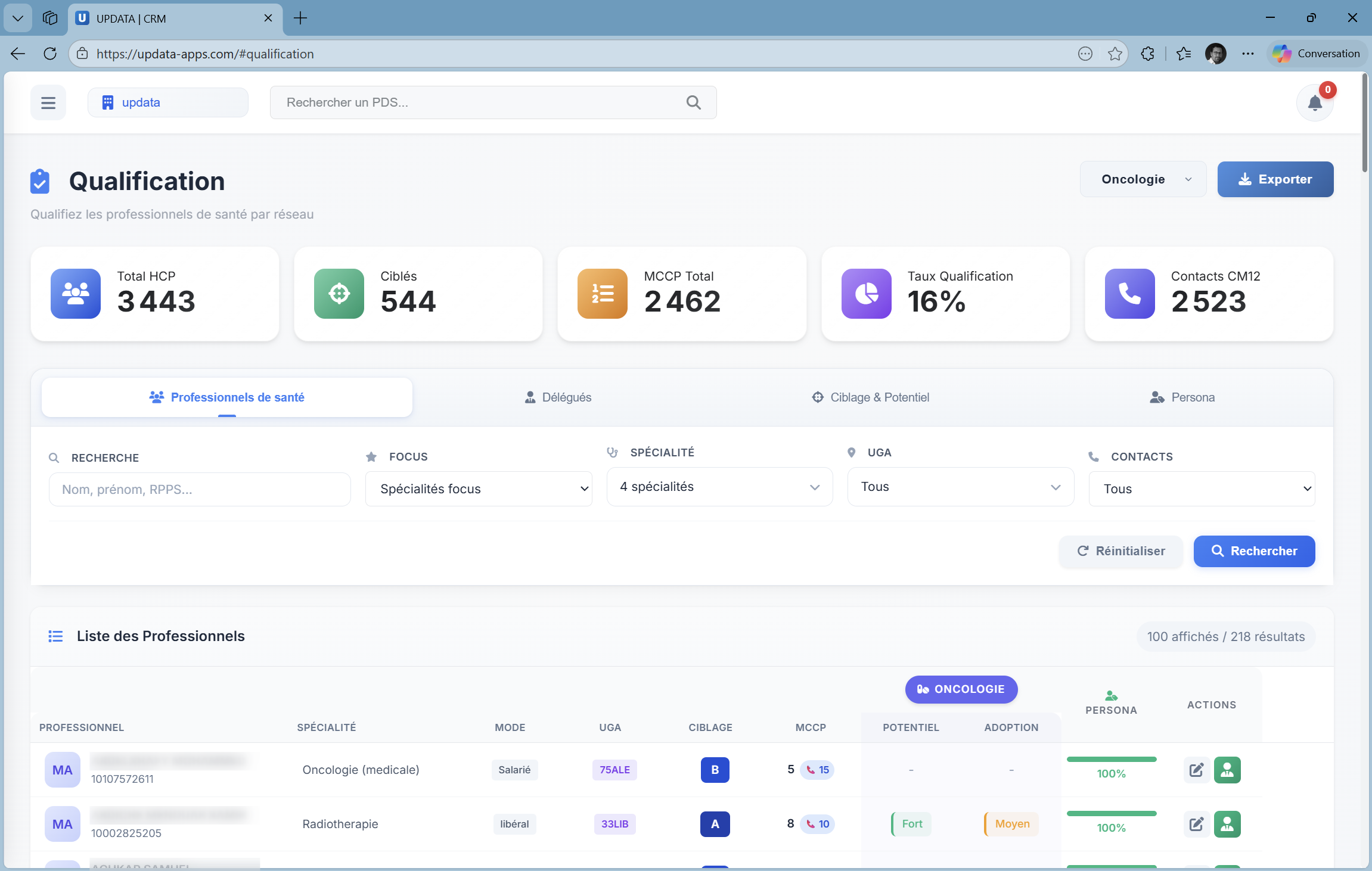Click the browser extensions puzzle icon
This screenshot has height=871, width=1372.
(x=1147, y=54)
